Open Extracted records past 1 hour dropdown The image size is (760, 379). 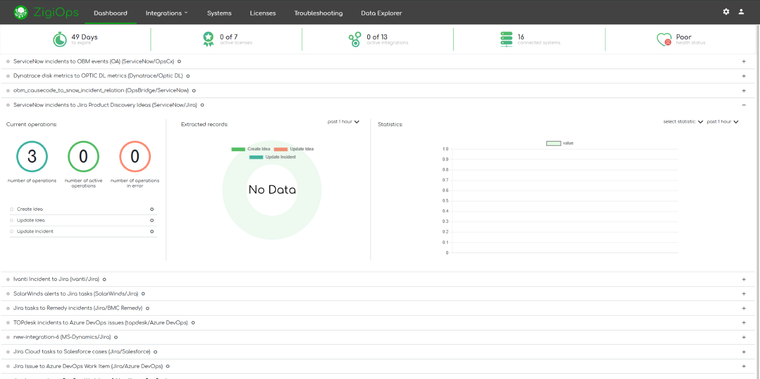tap(343, 122)
